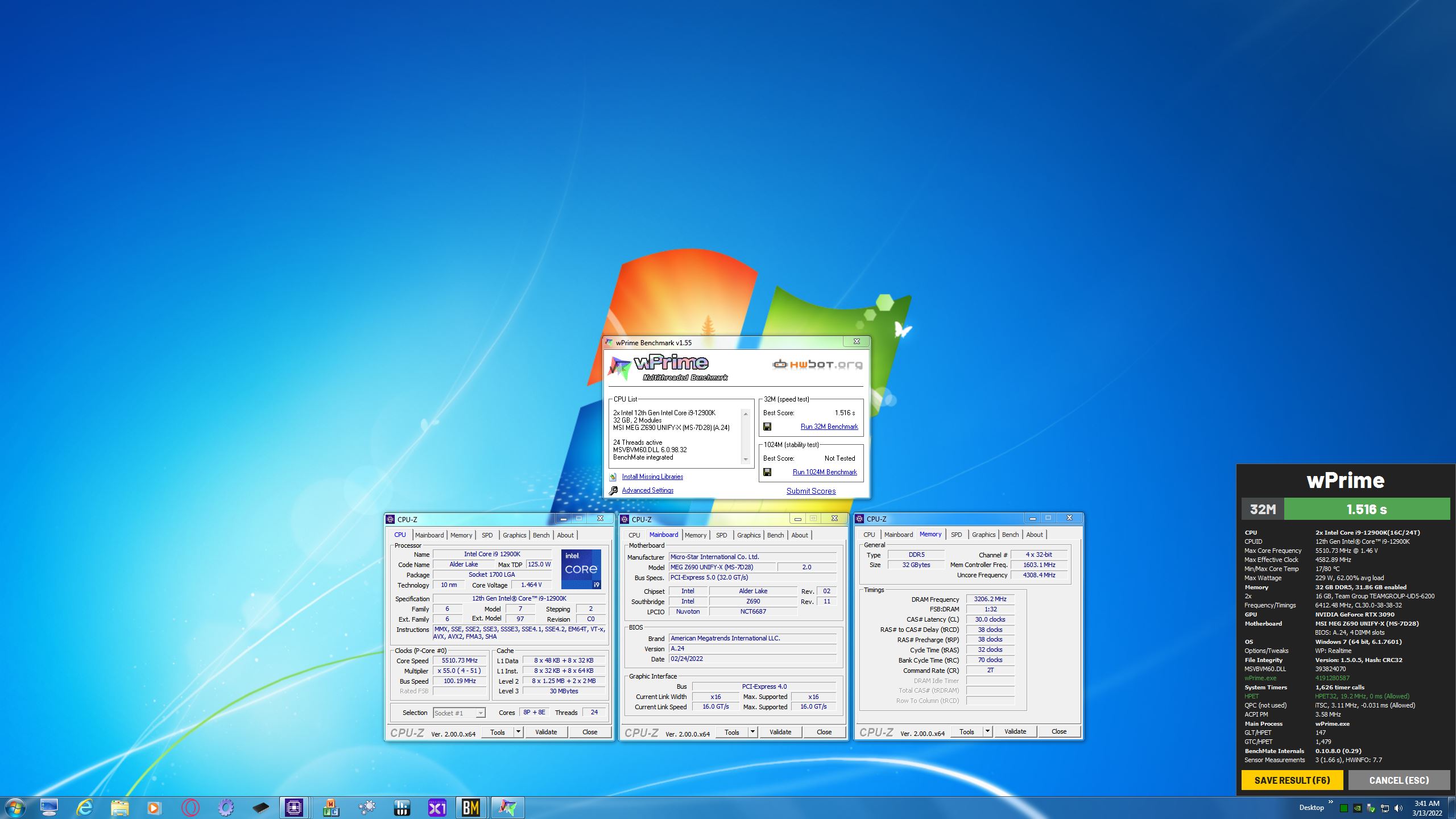Save 1024M score via floppy disk icon
Viewport: 1456px width, 819px height.
click(767, 472)
